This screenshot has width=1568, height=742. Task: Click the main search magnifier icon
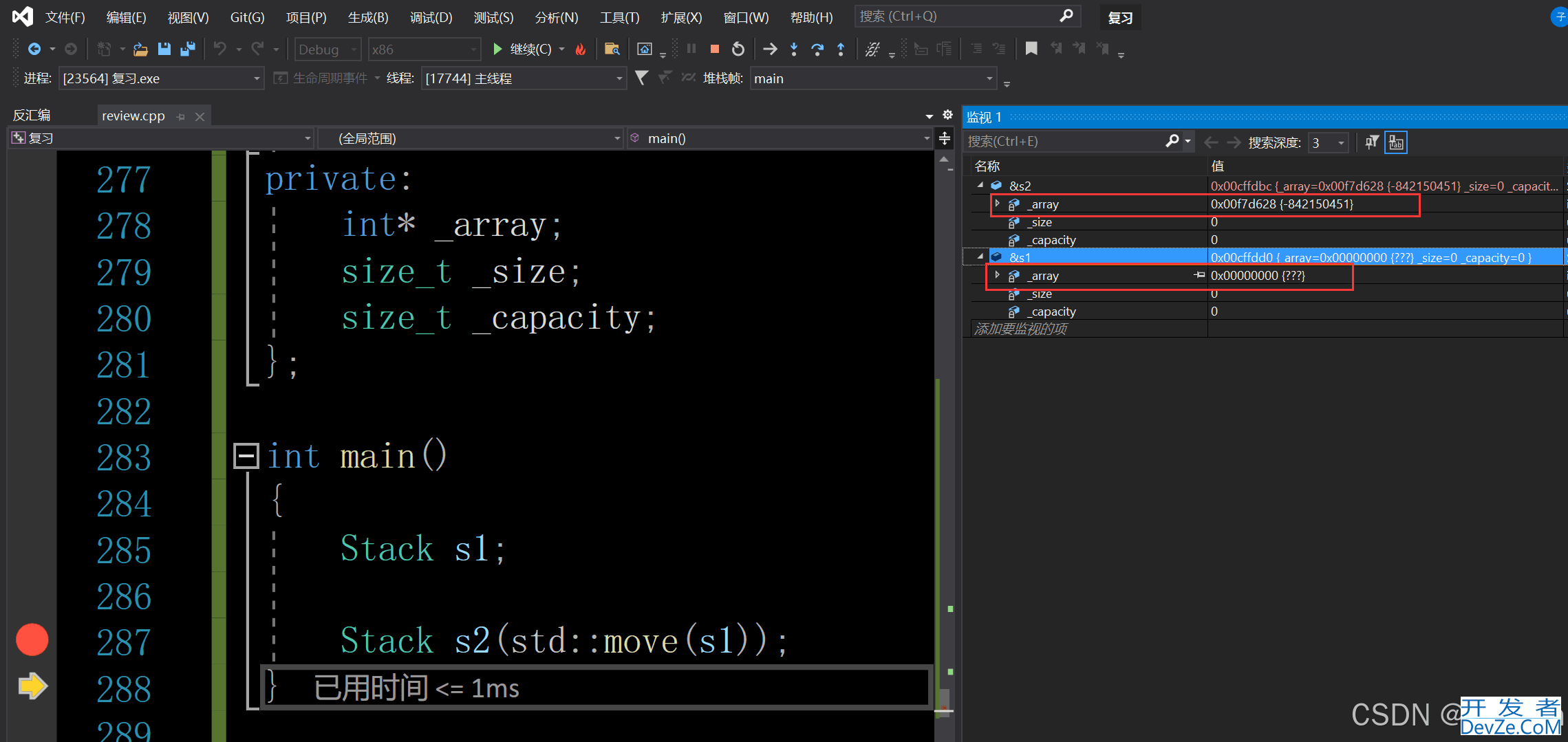coord(1066,16)
